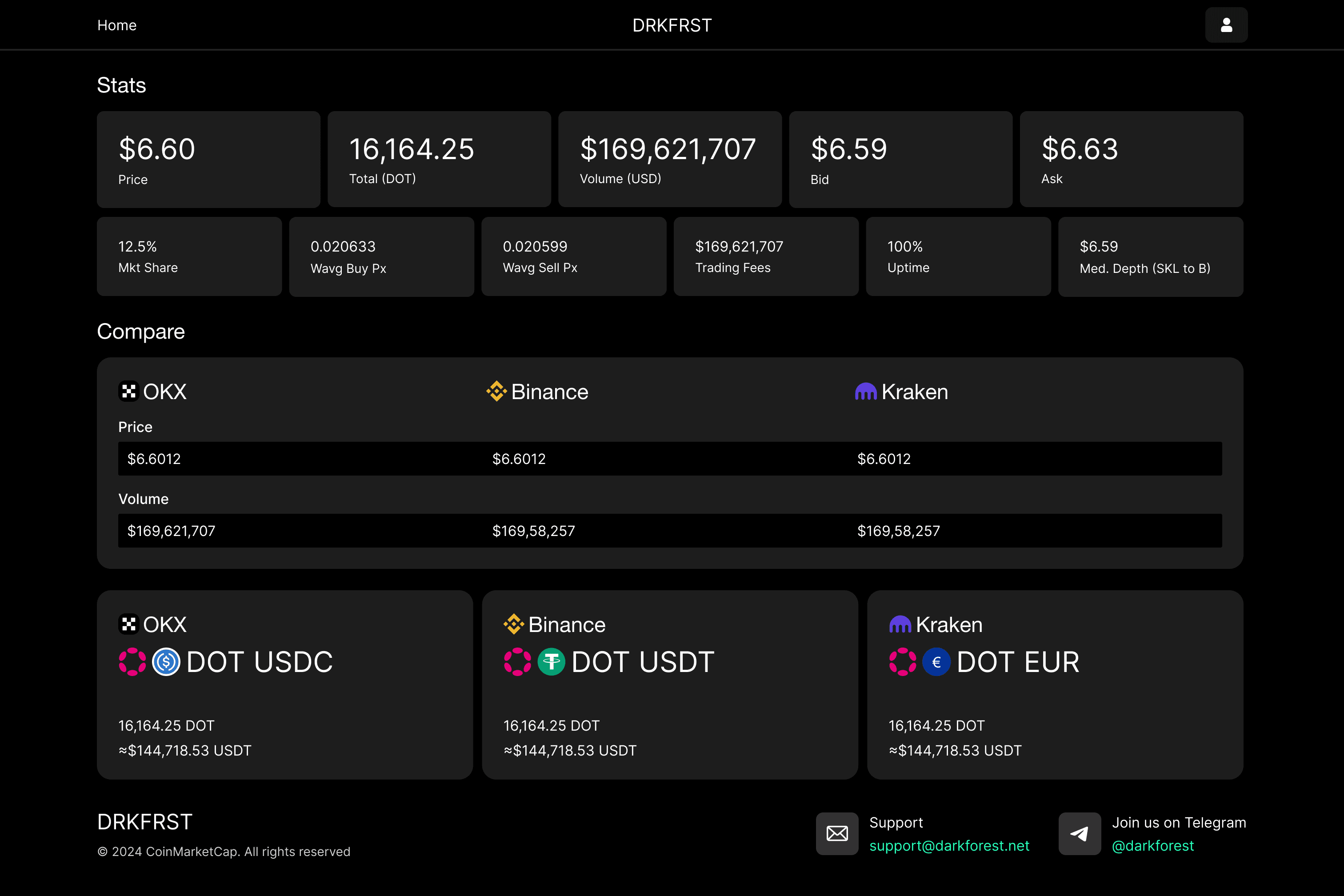Click the Binance logo on DOT USDT card
The width and height of the screenshot is (1344, 896).
(514, 624)
